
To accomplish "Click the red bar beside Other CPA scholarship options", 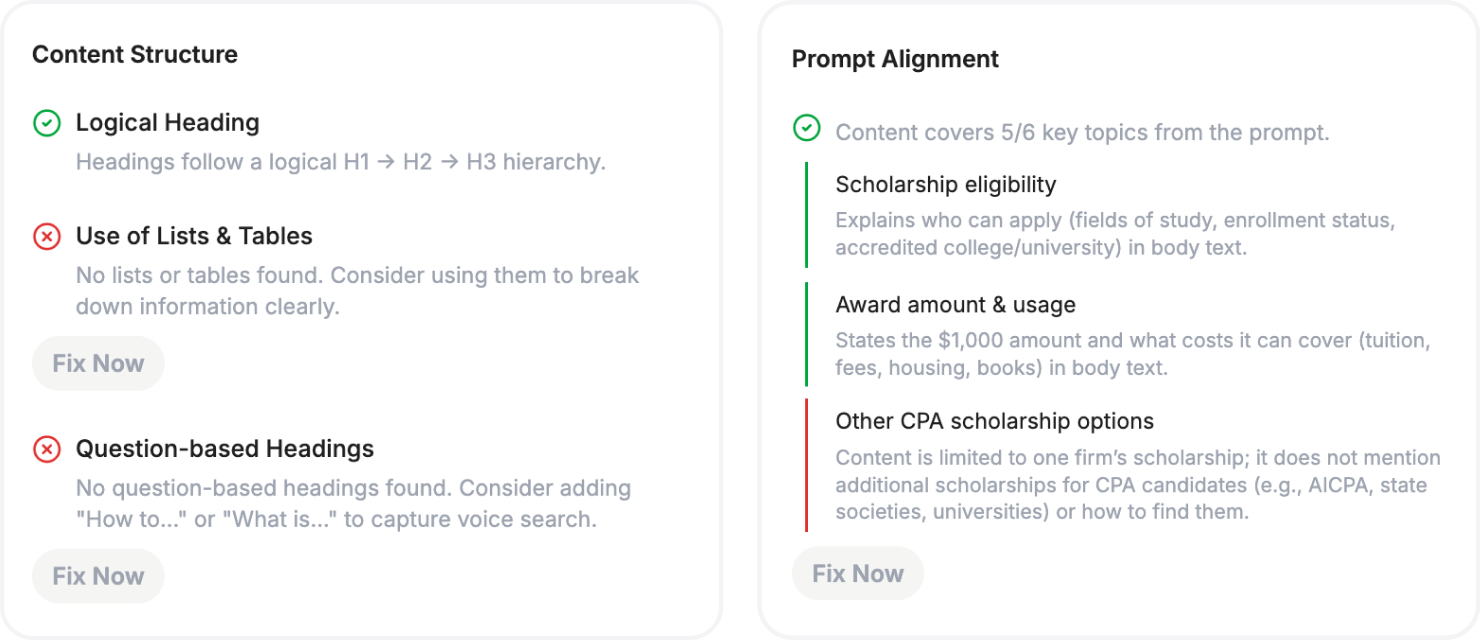I will tap(806, 465).
